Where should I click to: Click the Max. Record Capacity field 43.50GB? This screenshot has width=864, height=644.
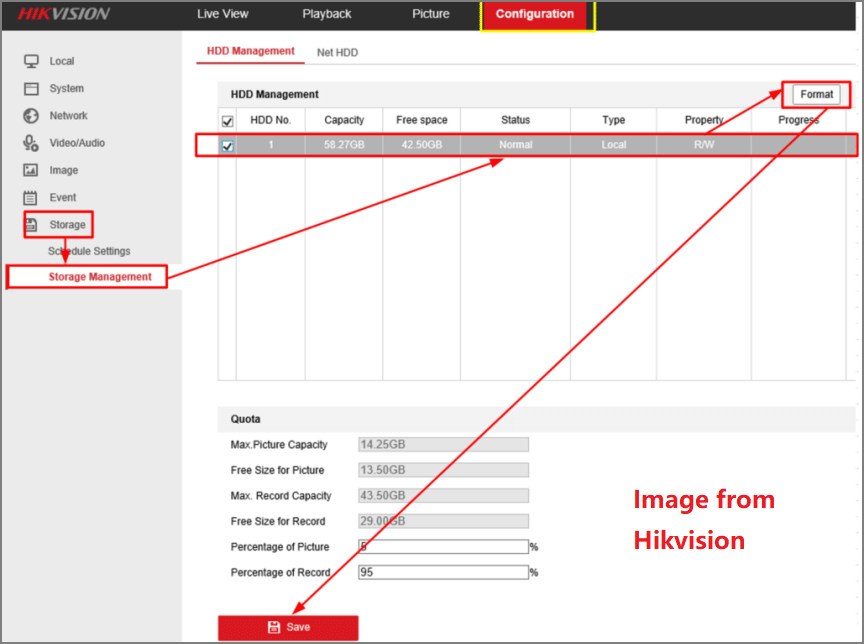pyautogui.click(x=443, y=495)
